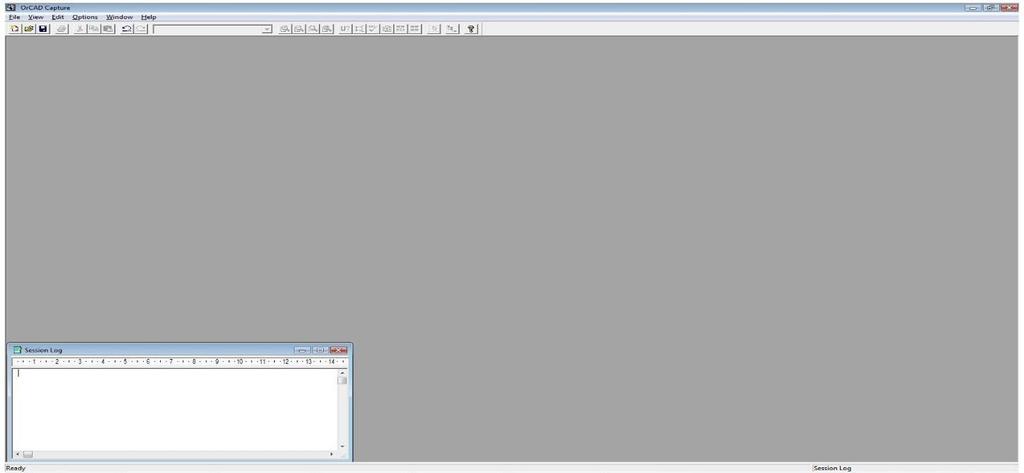Open the Window menu
Image resolution: width=1024 pixels, height=473 pixels.
[120, 17]
